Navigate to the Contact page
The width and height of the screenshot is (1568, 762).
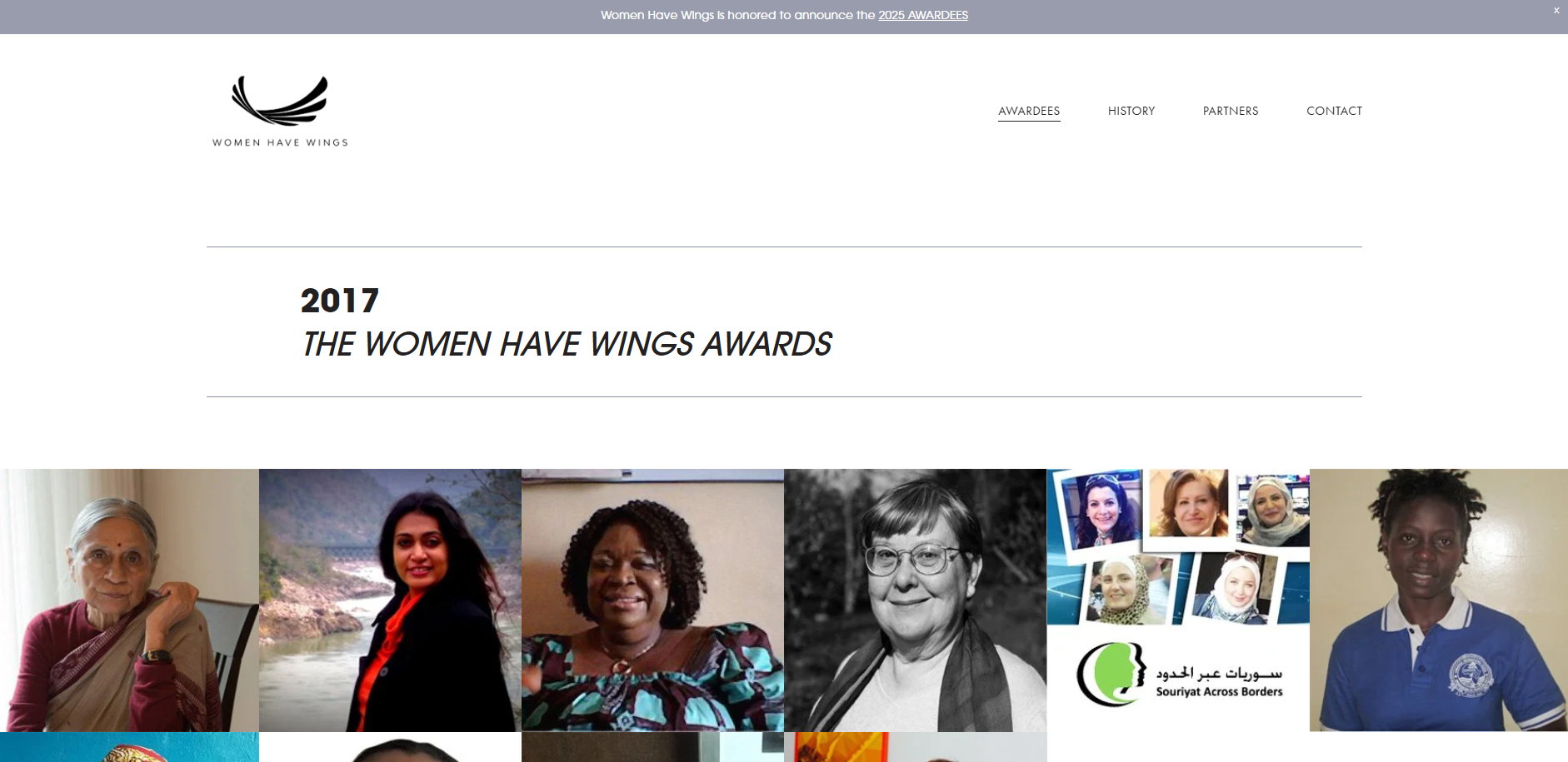[x=1334, y=111]
